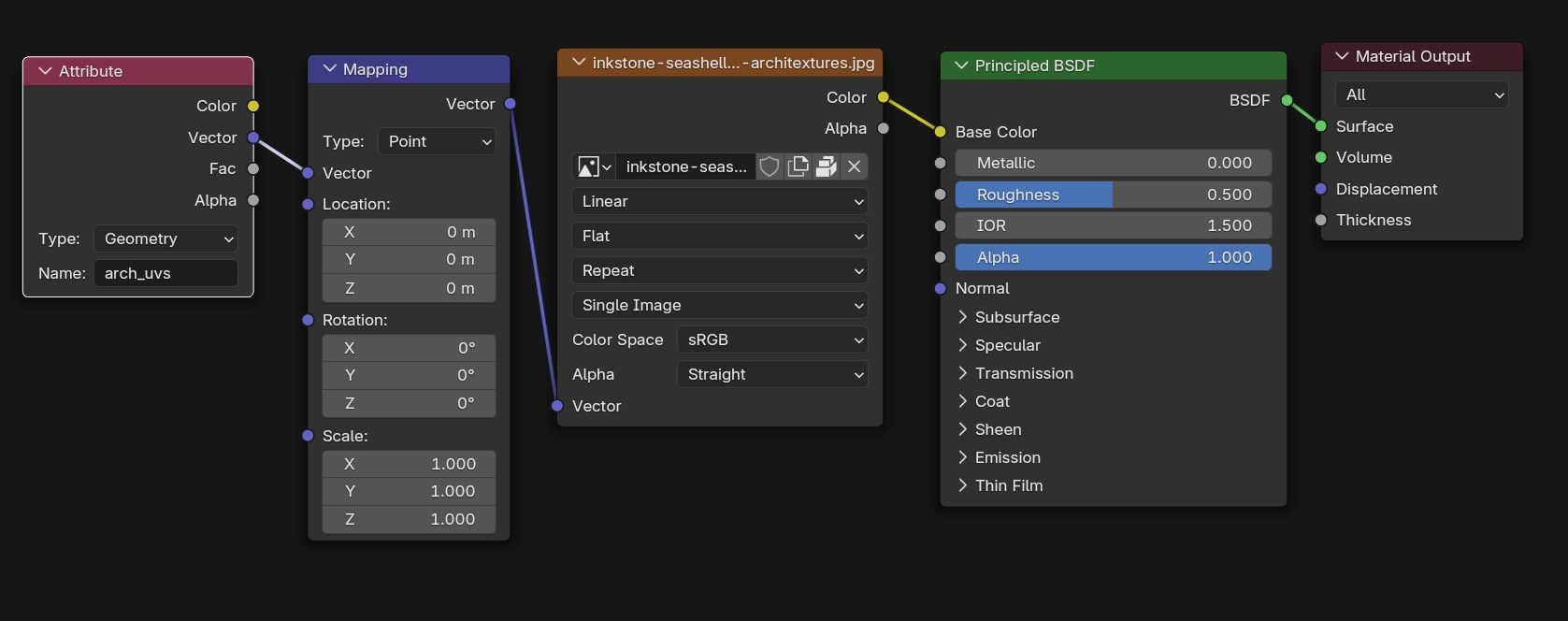Click the fake user shield icon
1568x621 pixels.
point(770,166)
